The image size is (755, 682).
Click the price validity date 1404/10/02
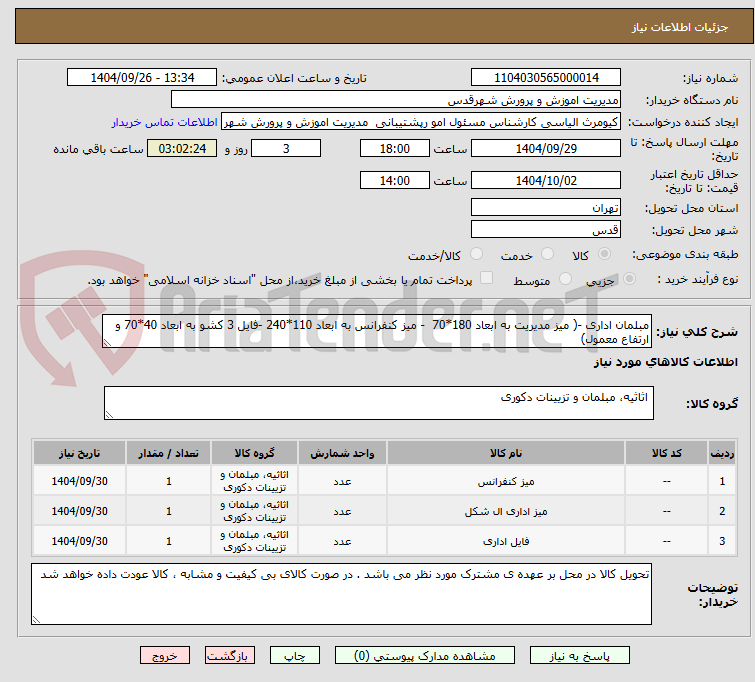[546, 180]
